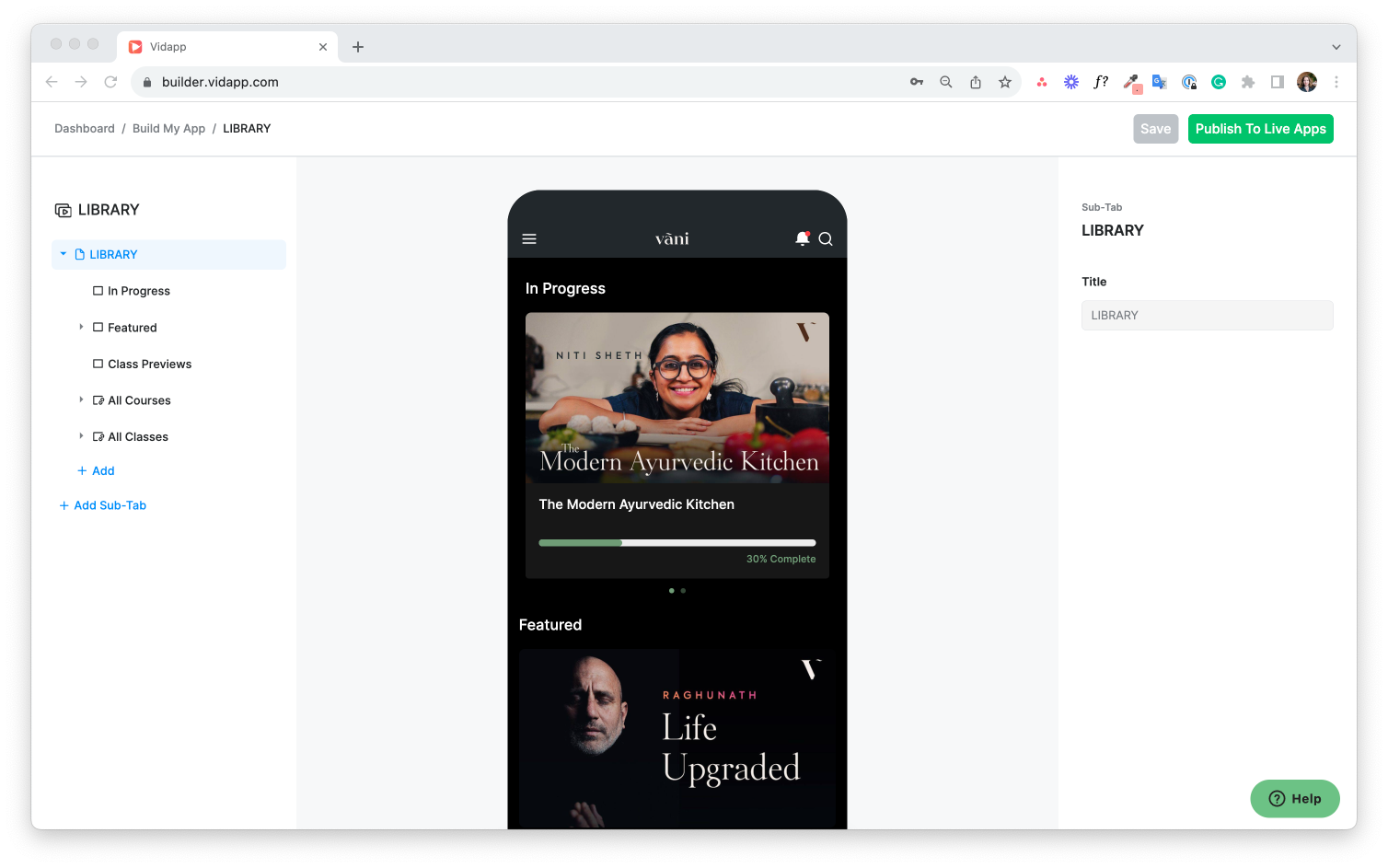Open the hamburger menu in phone preview
Image resolution: width=1388 pixels, height=868 pixels.
529,239
